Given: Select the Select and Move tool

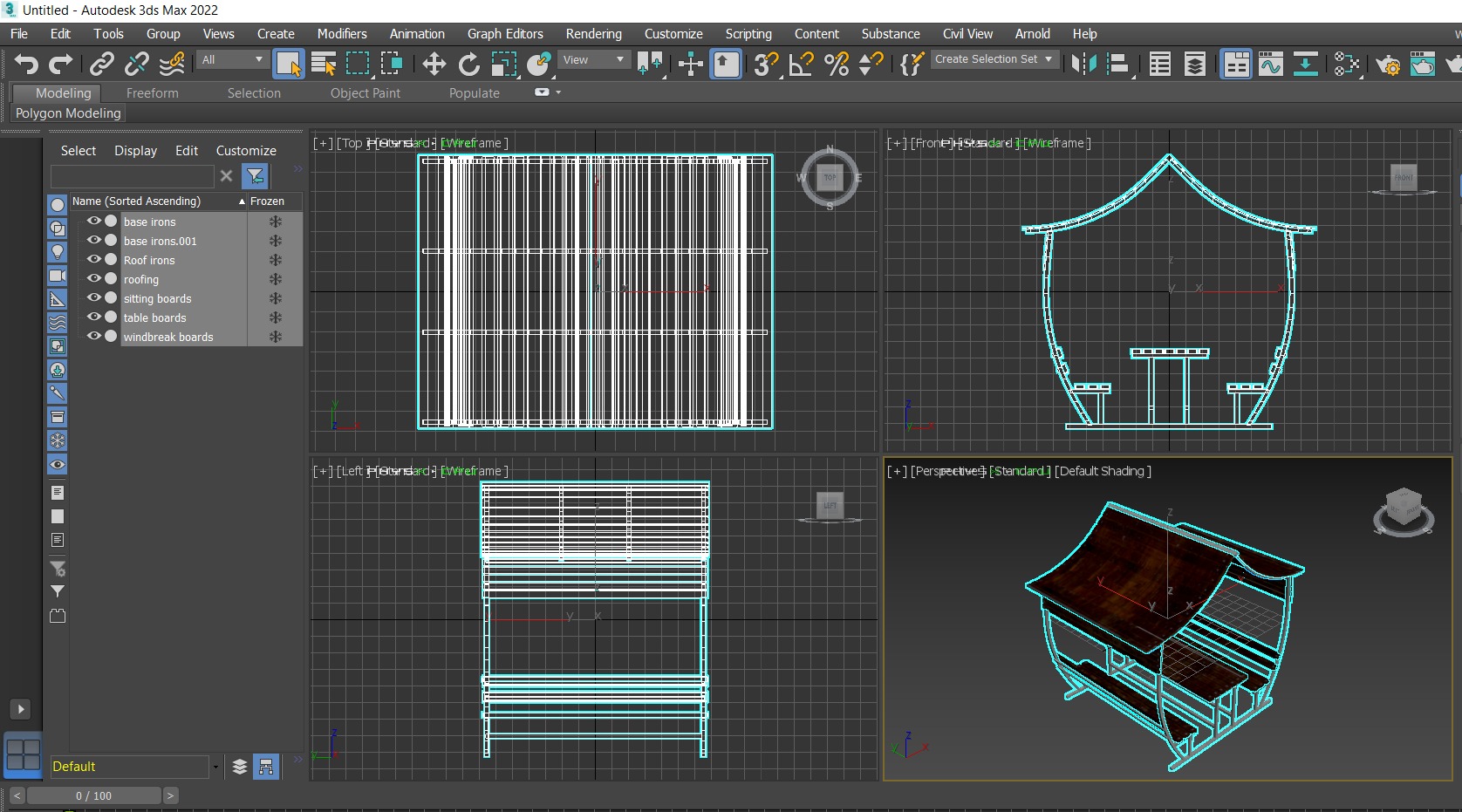Looking at the screenshot, I should tap(434, 64).
